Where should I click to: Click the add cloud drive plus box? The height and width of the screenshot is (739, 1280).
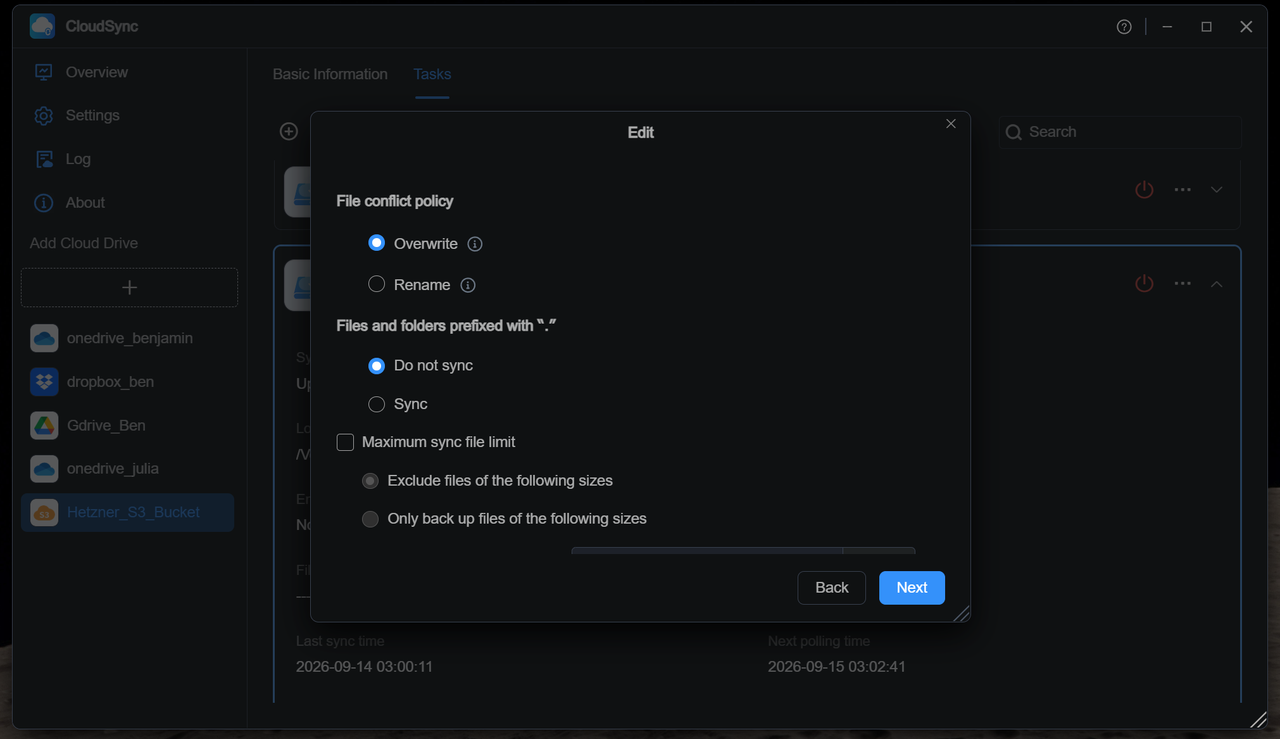pyautogui.click(x=129, y=287)
